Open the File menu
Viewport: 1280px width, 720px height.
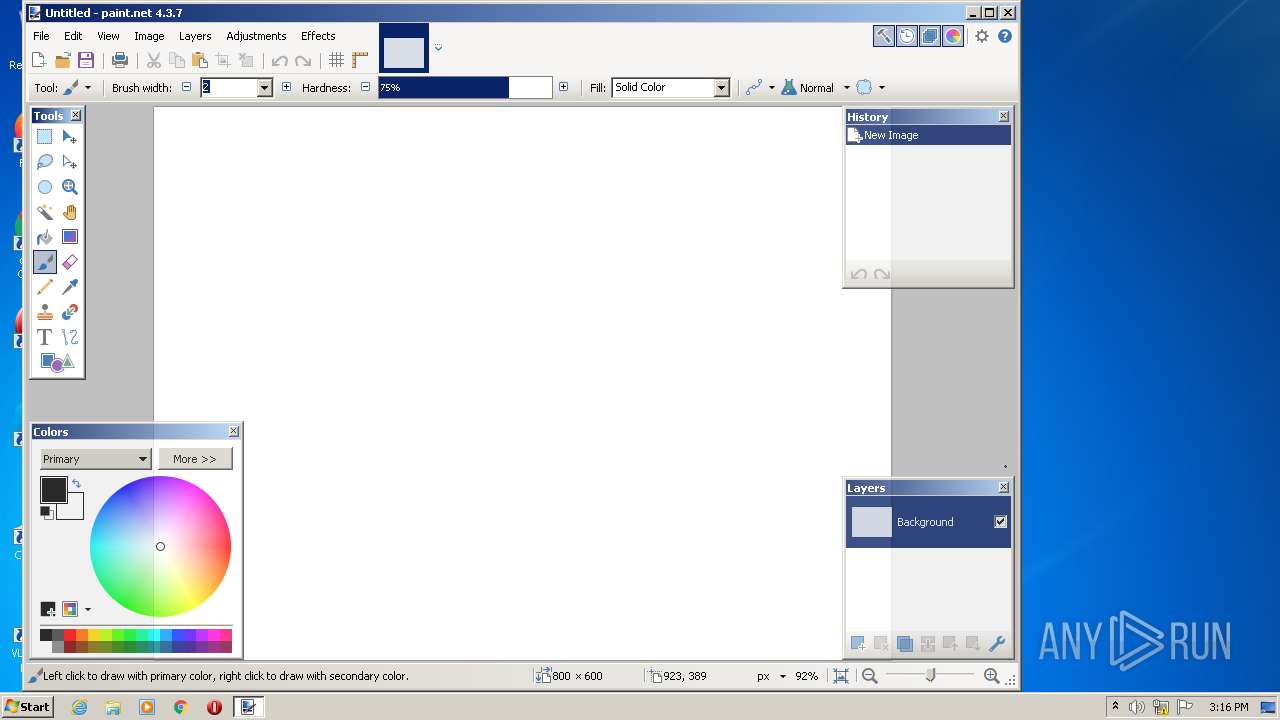point(41,36)
